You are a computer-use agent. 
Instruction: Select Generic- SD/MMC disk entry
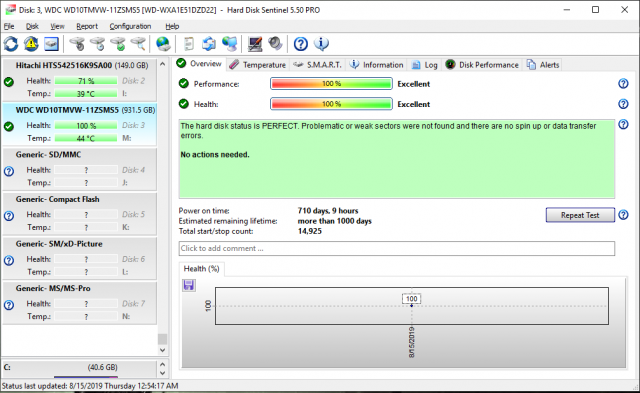(x=80, y=169)
